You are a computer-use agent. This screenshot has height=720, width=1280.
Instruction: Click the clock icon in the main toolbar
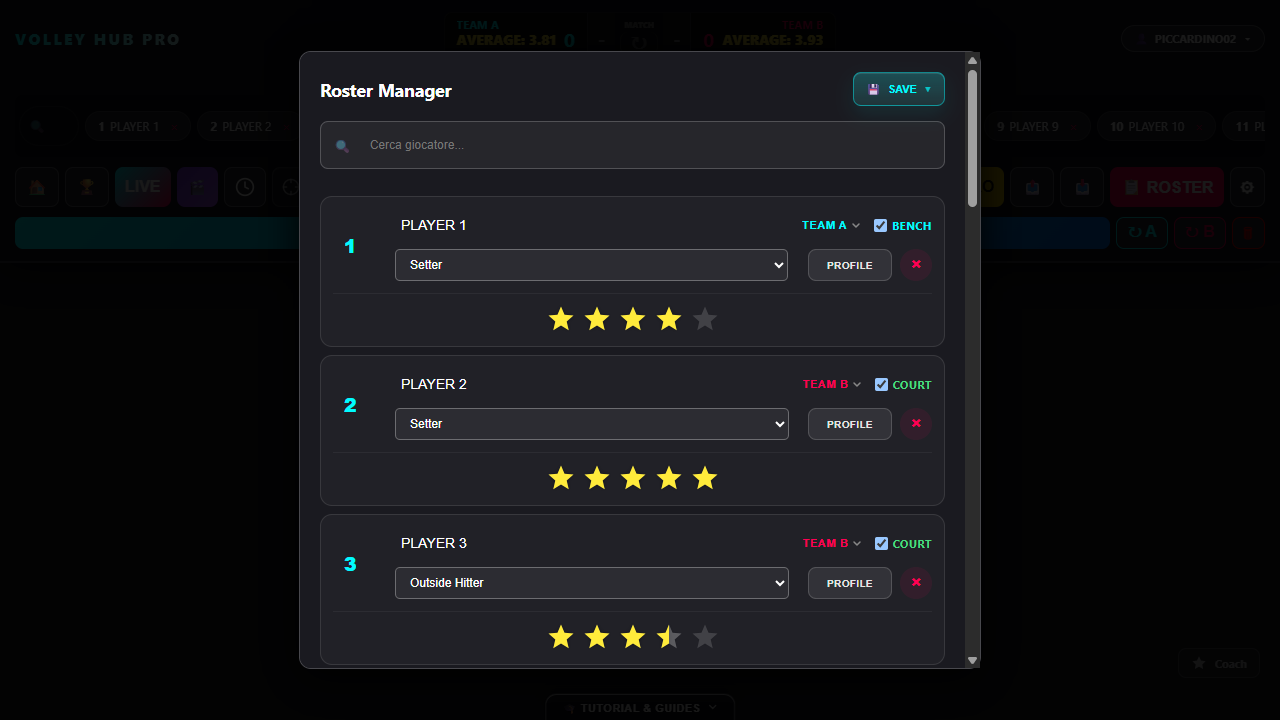click(245, 187)
